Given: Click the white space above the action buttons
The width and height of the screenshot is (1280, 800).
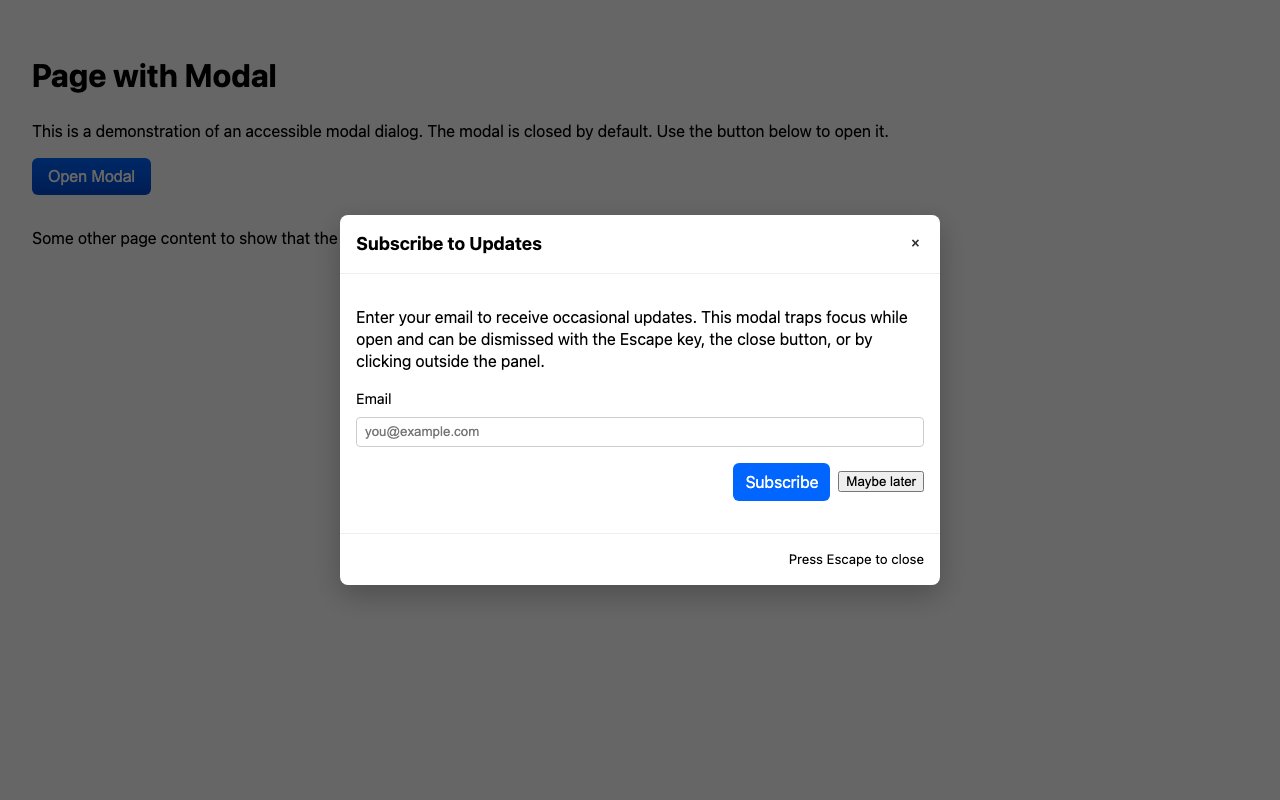Looking at the screenshot, I should (640, 458).
